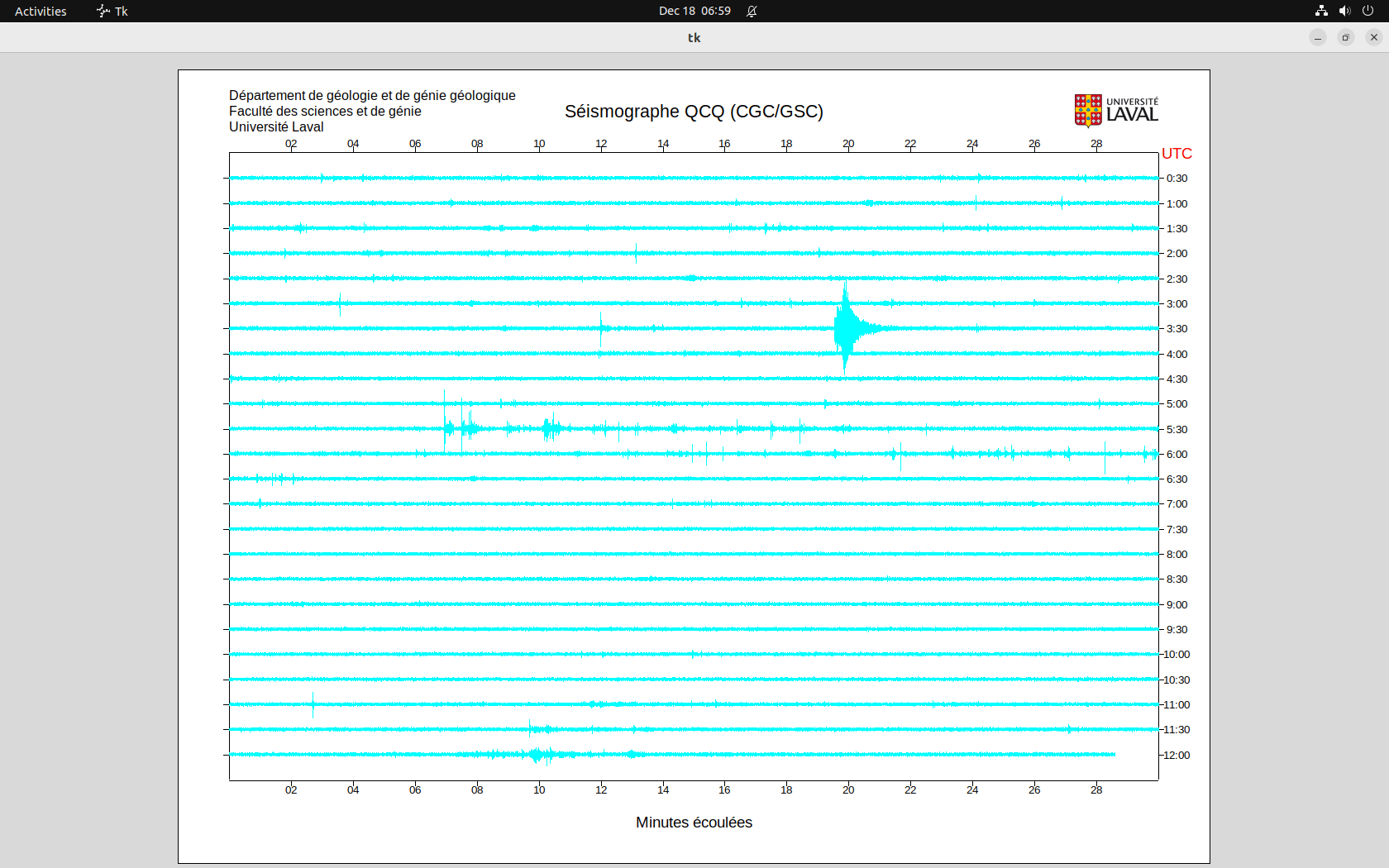Open the power menu icon
The width and height of the screenshot is (1389, 868).
tap(1368, 11)
